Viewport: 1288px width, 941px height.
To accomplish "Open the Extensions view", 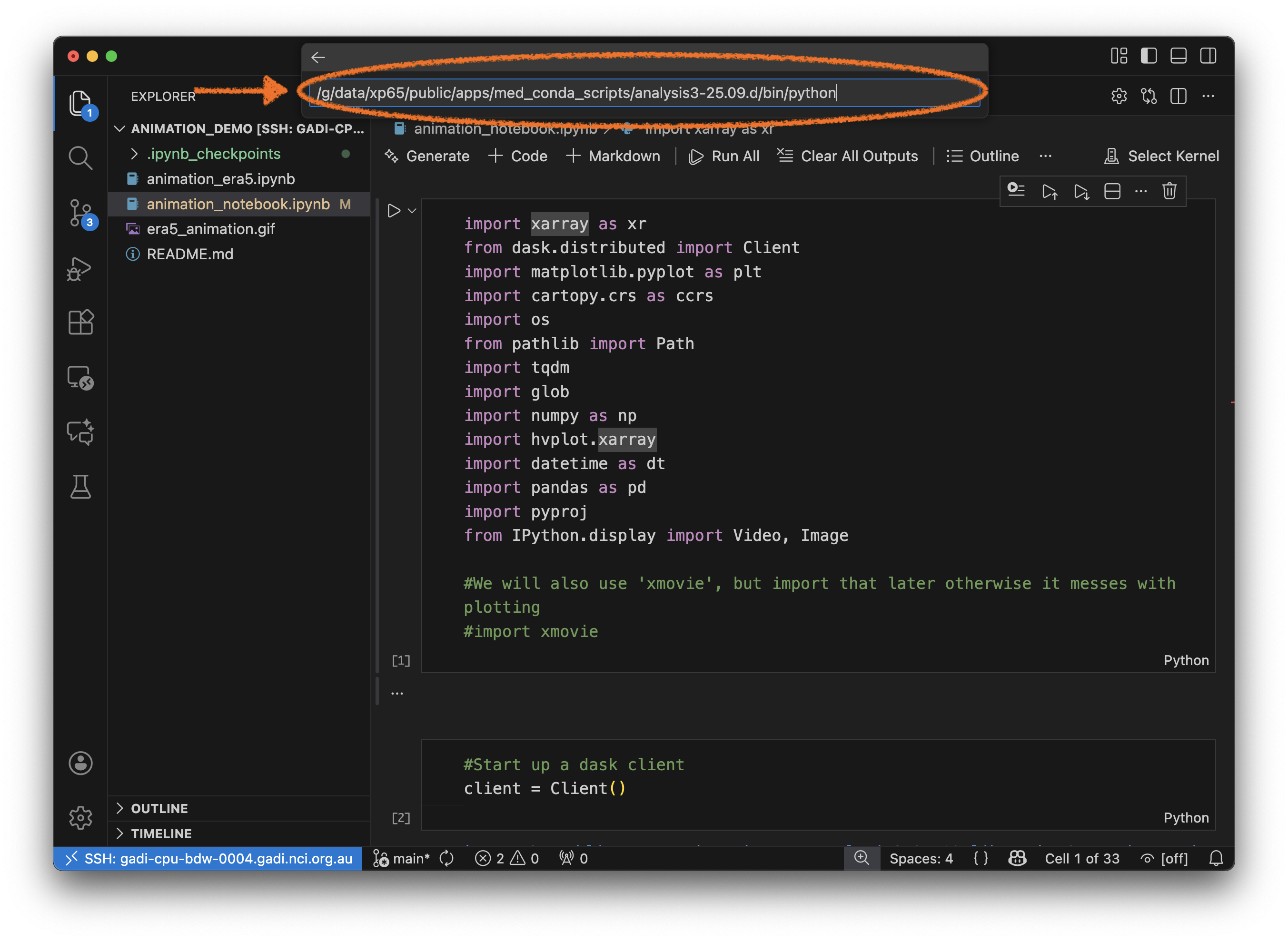I will click(x=80, y=323).
